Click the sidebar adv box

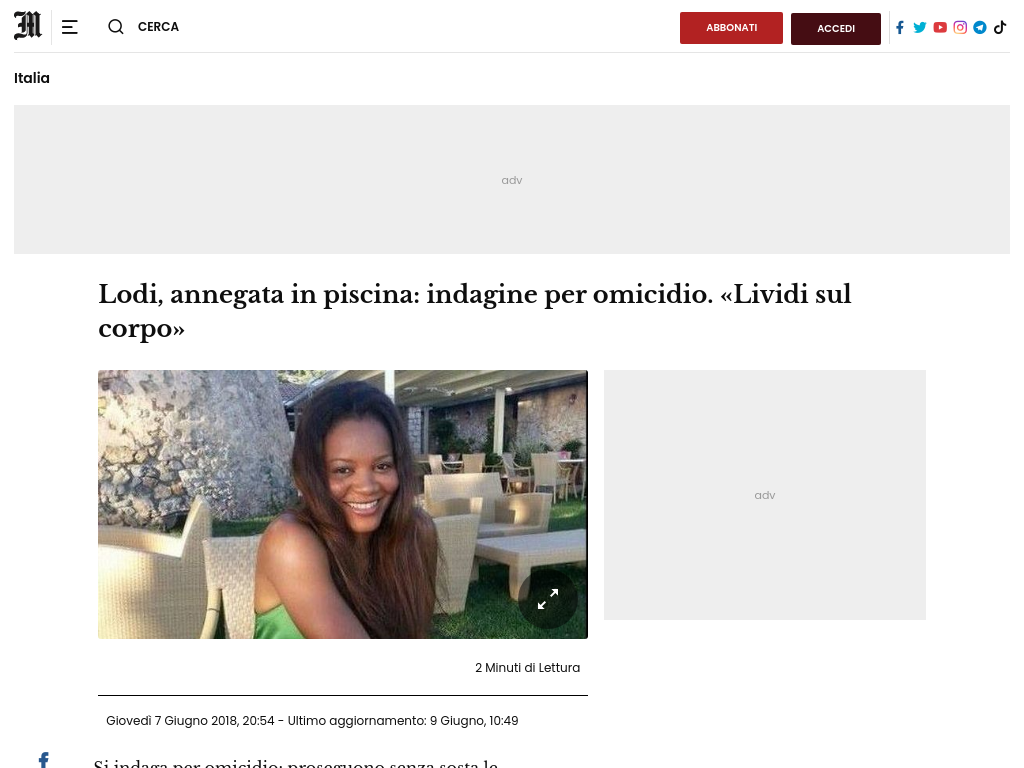pos(765,495)
